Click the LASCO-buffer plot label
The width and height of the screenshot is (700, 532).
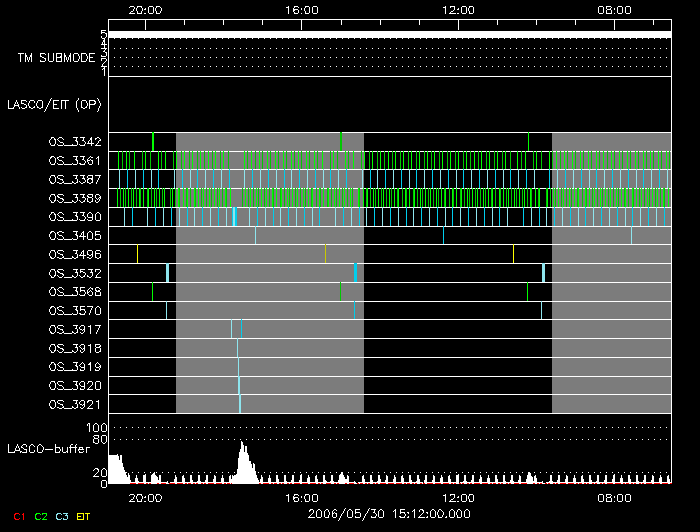point(47,448)
